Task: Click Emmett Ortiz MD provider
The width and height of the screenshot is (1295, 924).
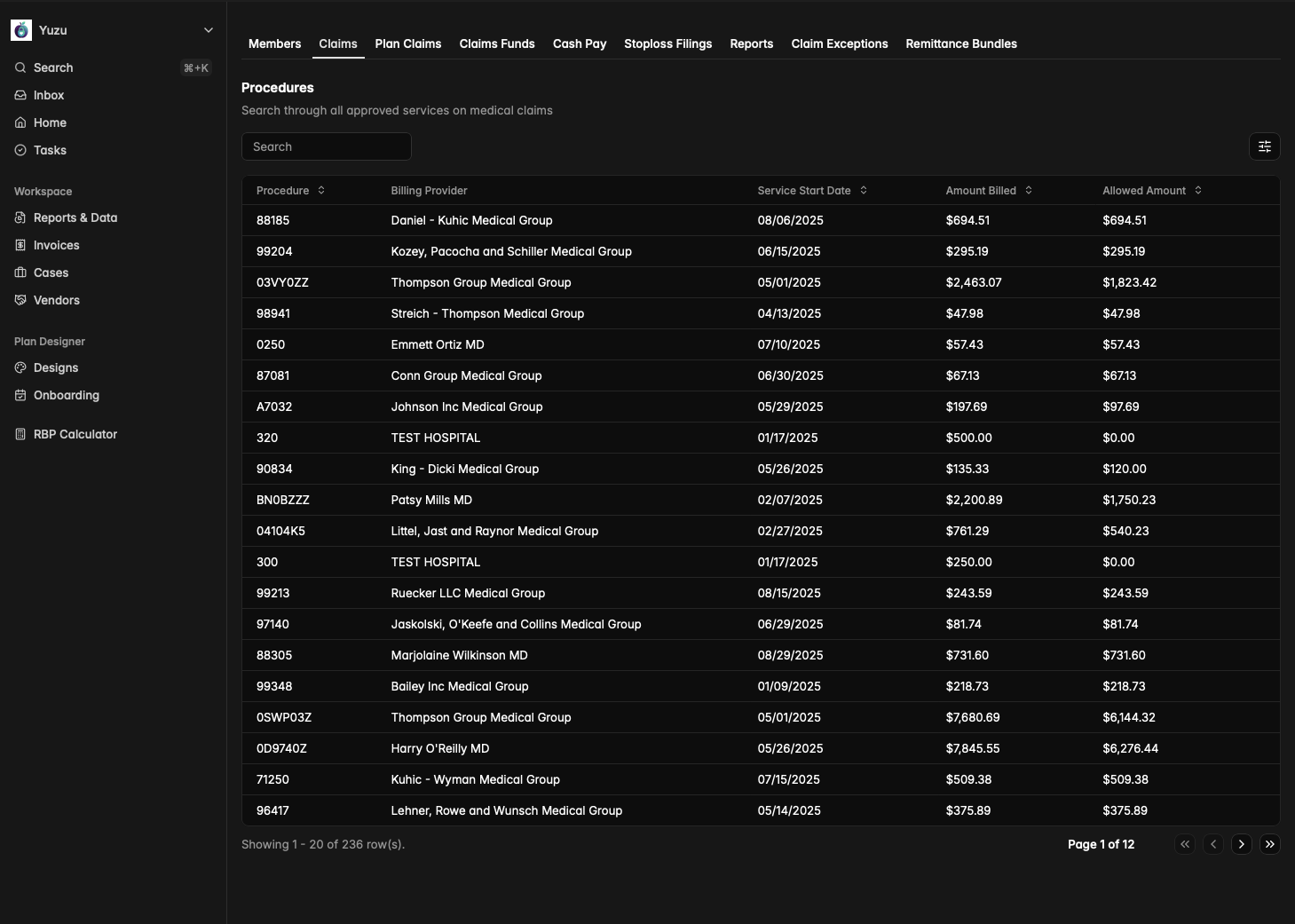Action: pyautogui.click(x=438, y=344)
